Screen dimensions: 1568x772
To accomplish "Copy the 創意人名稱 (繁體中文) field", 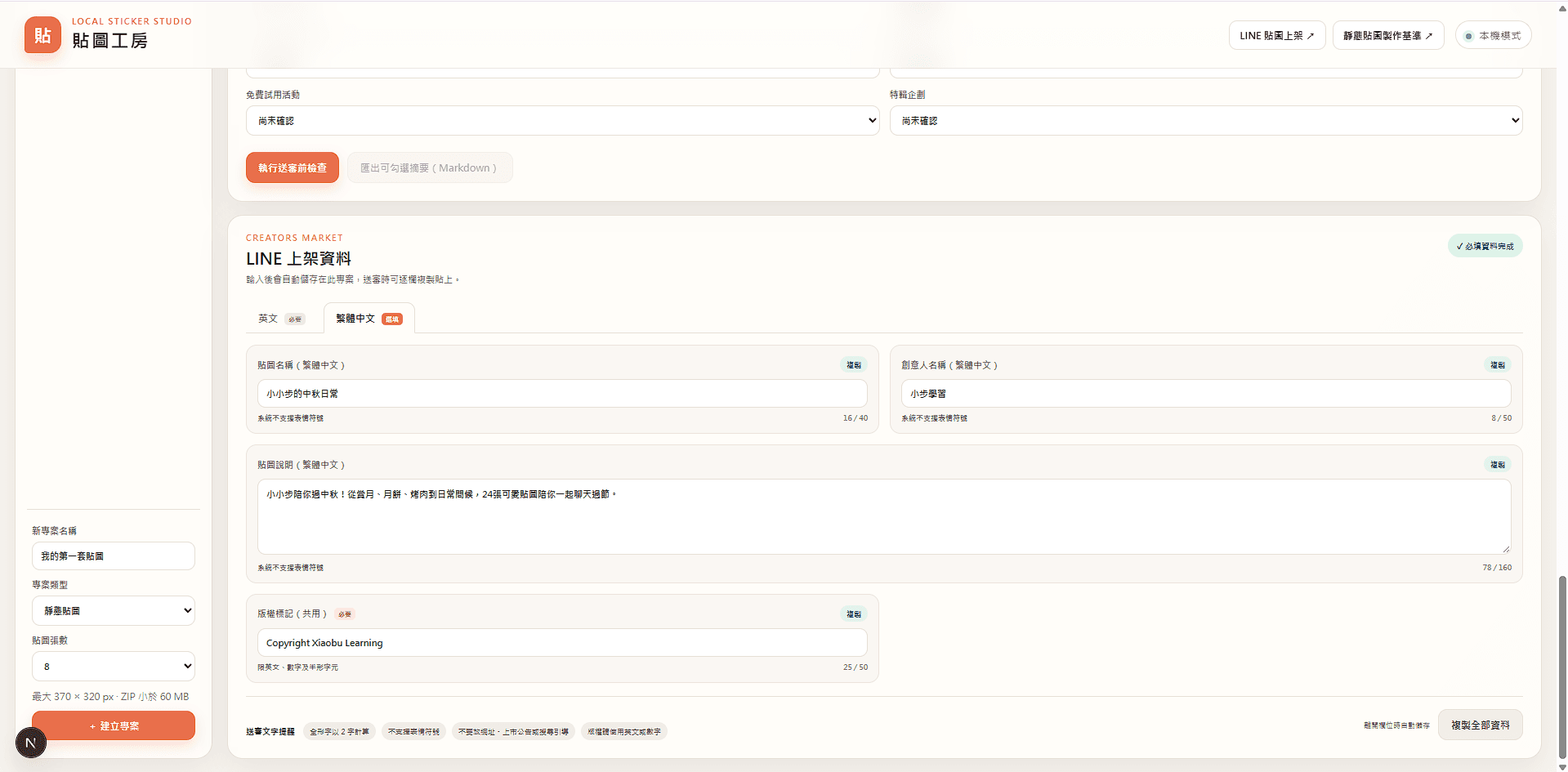I will [1498, 365].
